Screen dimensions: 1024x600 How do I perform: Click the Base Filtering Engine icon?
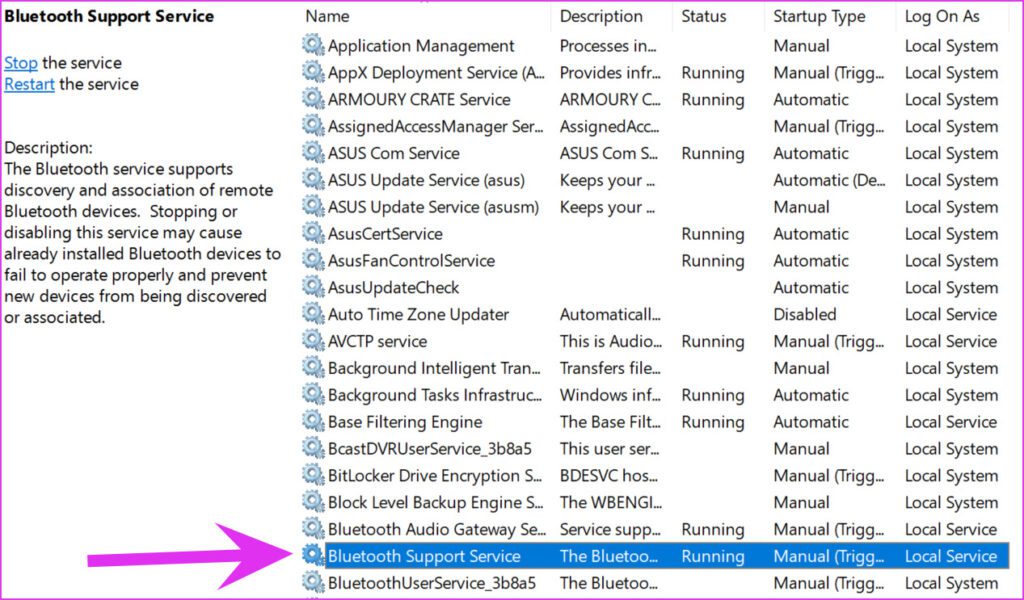[310, 422]
